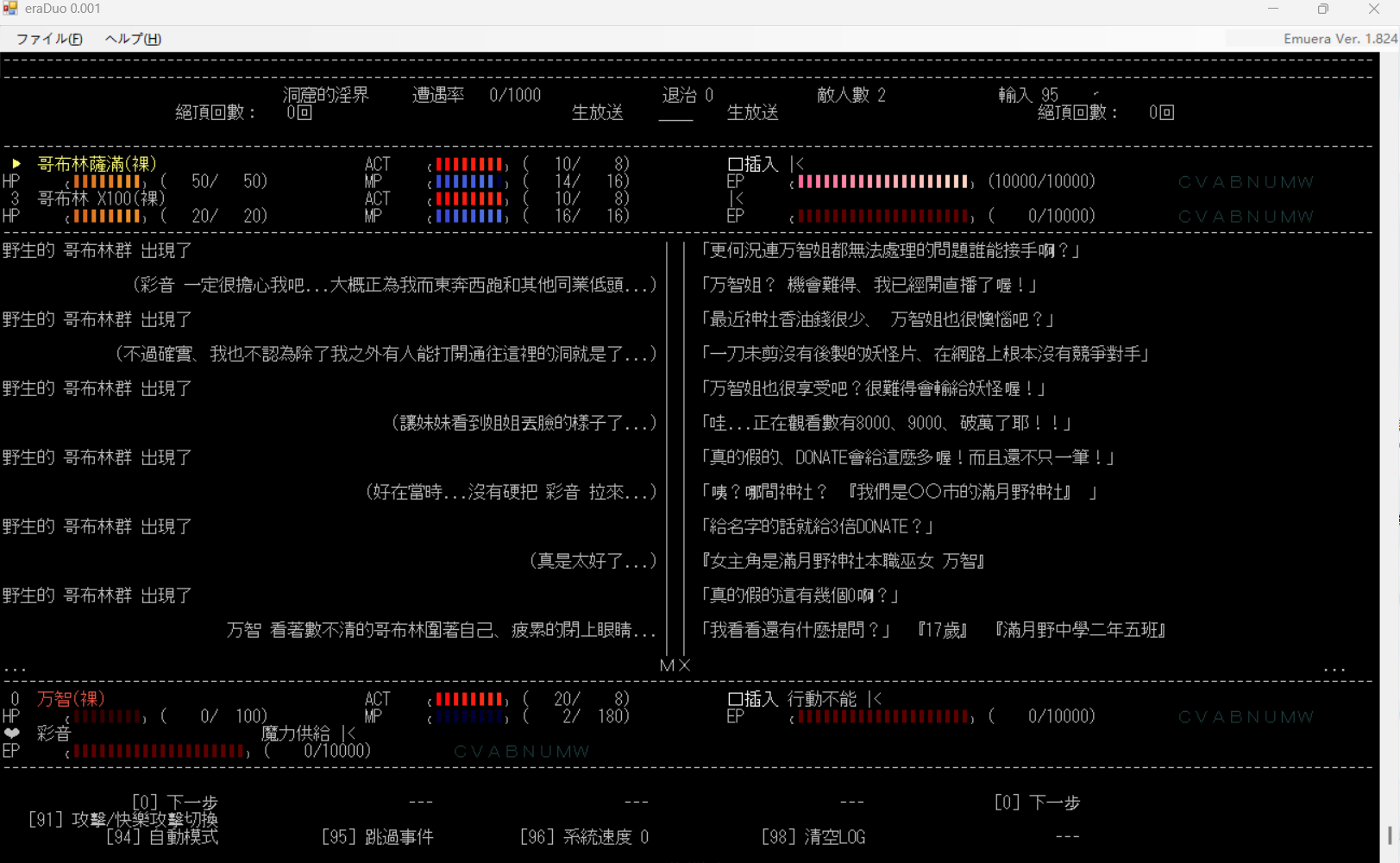Image resolution: width=1400 pixels, height=863 pixels.
Task: Click the 万智(裸) character name
Action: point(71,699)
